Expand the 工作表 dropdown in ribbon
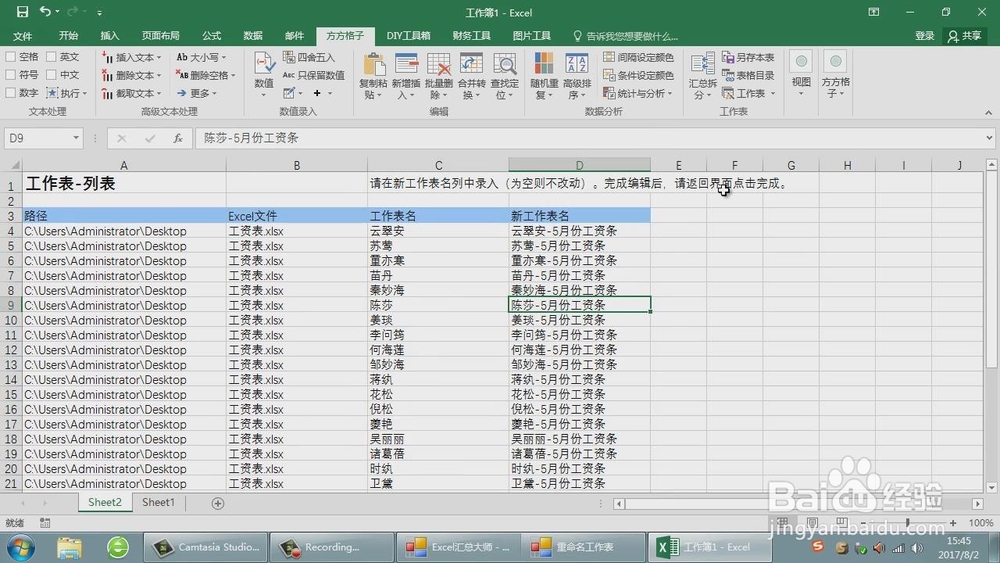This screenshot has width=1000, height=563. (x=772, y=93)
